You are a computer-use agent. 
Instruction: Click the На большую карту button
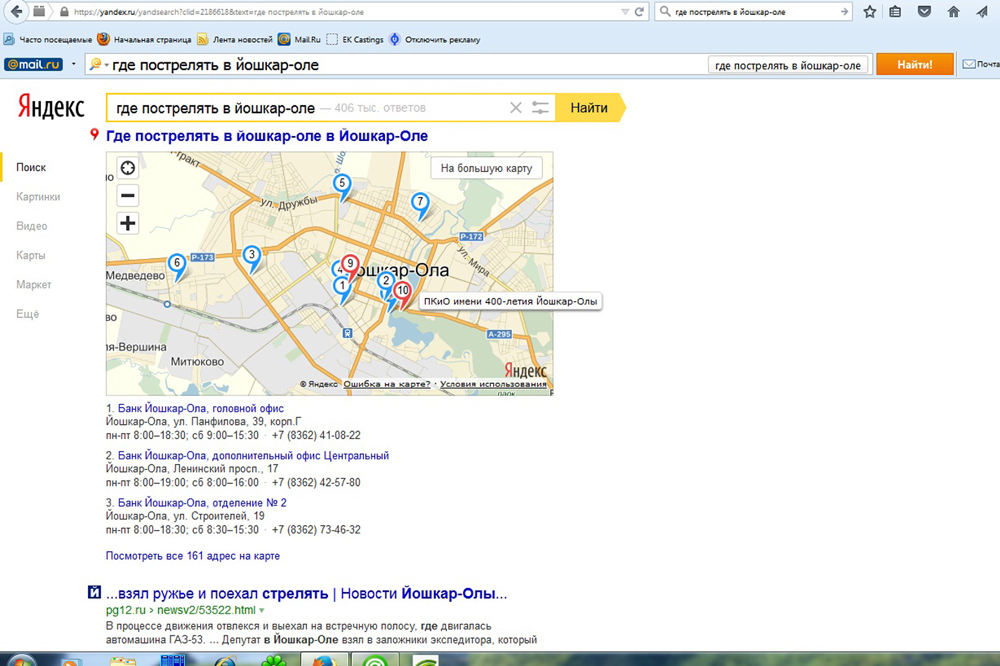point(486,168)
